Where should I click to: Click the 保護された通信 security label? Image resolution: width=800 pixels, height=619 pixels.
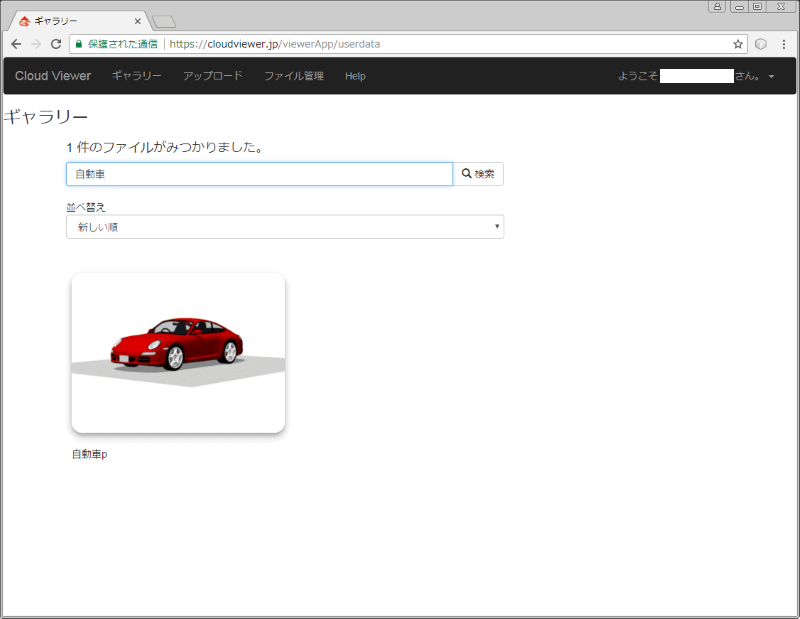(122, 44)
